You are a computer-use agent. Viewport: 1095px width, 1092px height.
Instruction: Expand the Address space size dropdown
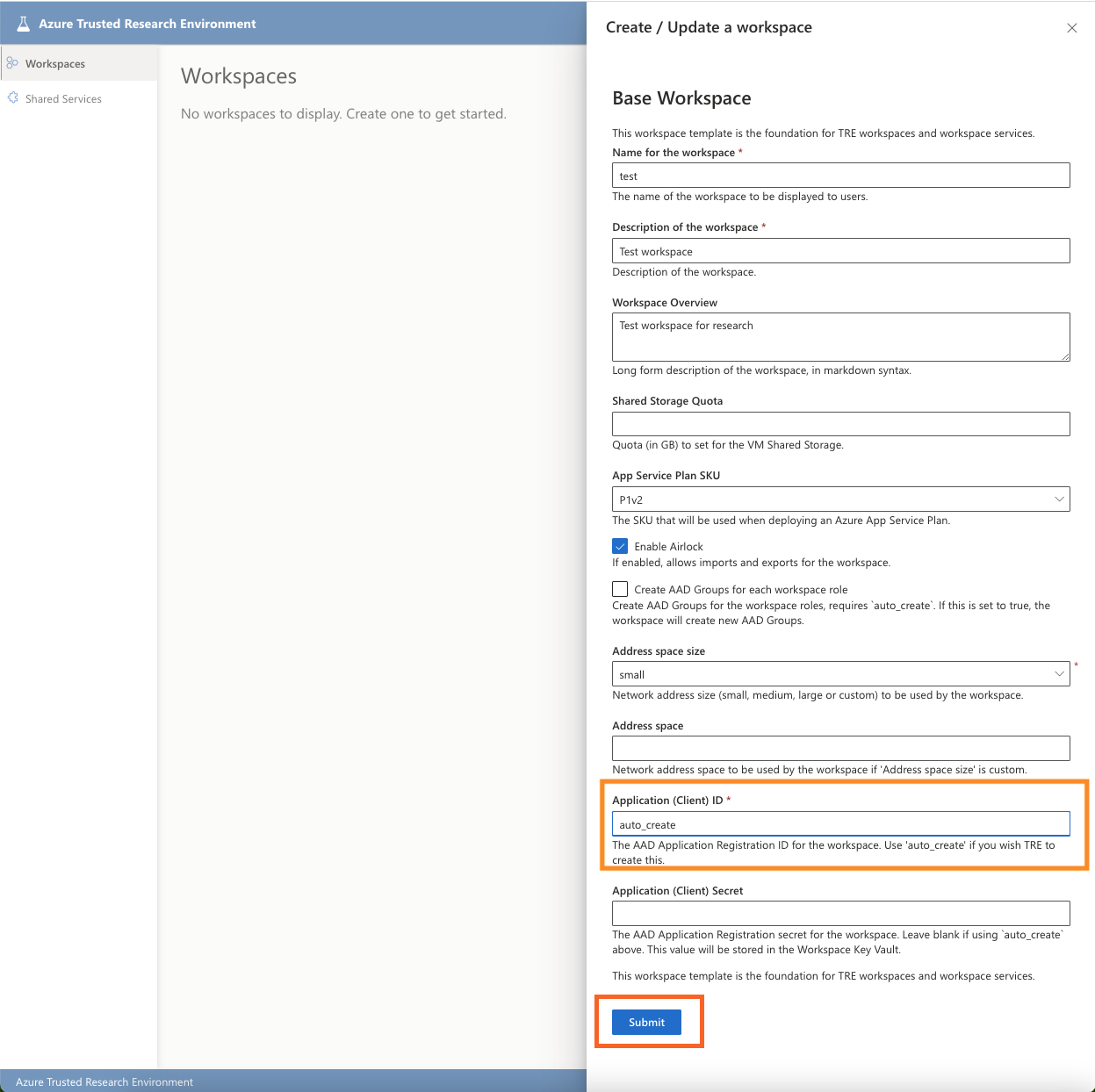tap(1059, 673)
